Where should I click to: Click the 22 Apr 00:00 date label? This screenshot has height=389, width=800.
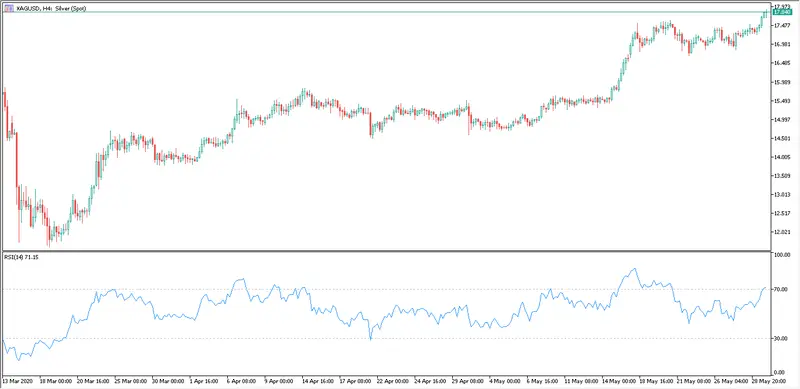392,381
